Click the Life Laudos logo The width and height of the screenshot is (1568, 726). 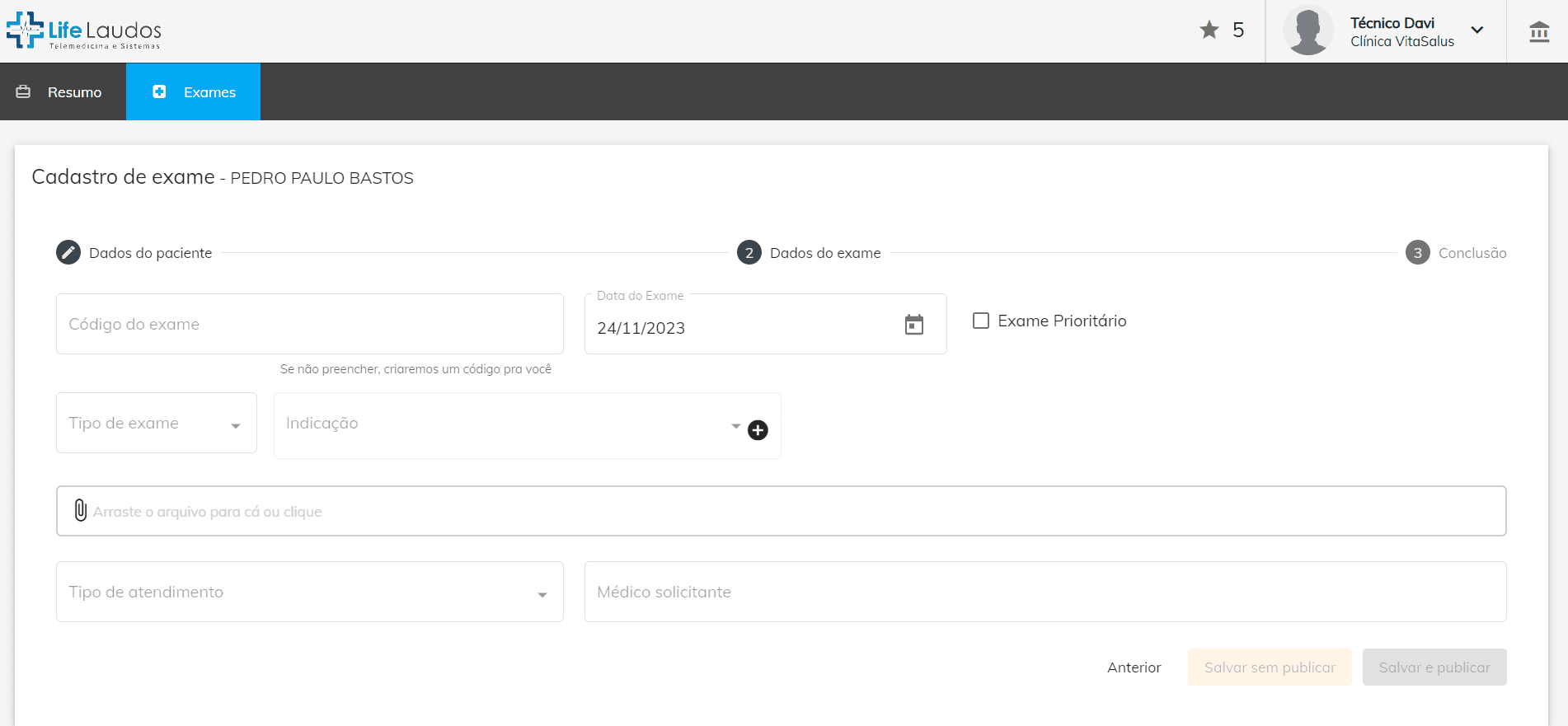[x=84, y=30]
